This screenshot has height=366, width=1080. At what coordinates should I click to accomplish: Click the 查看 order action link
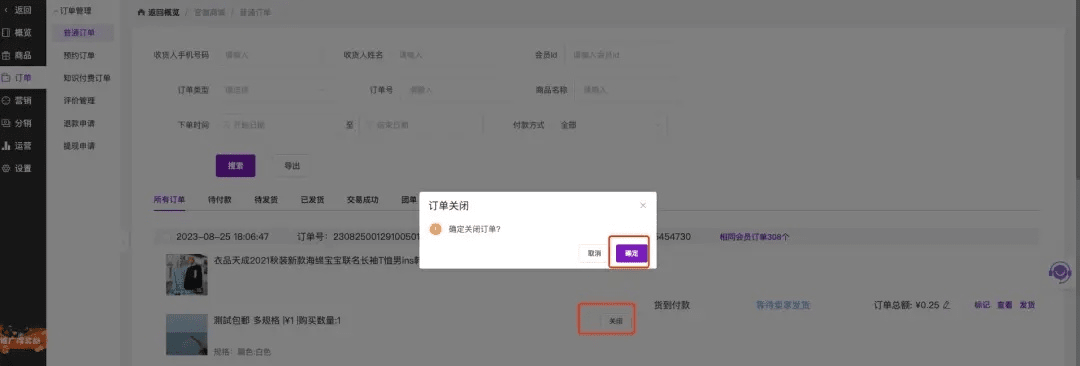pos(1004,305)
